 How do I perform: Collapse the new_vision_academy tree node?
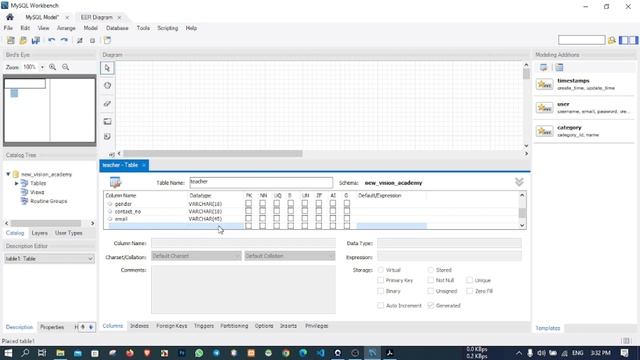tap(8, 174)
